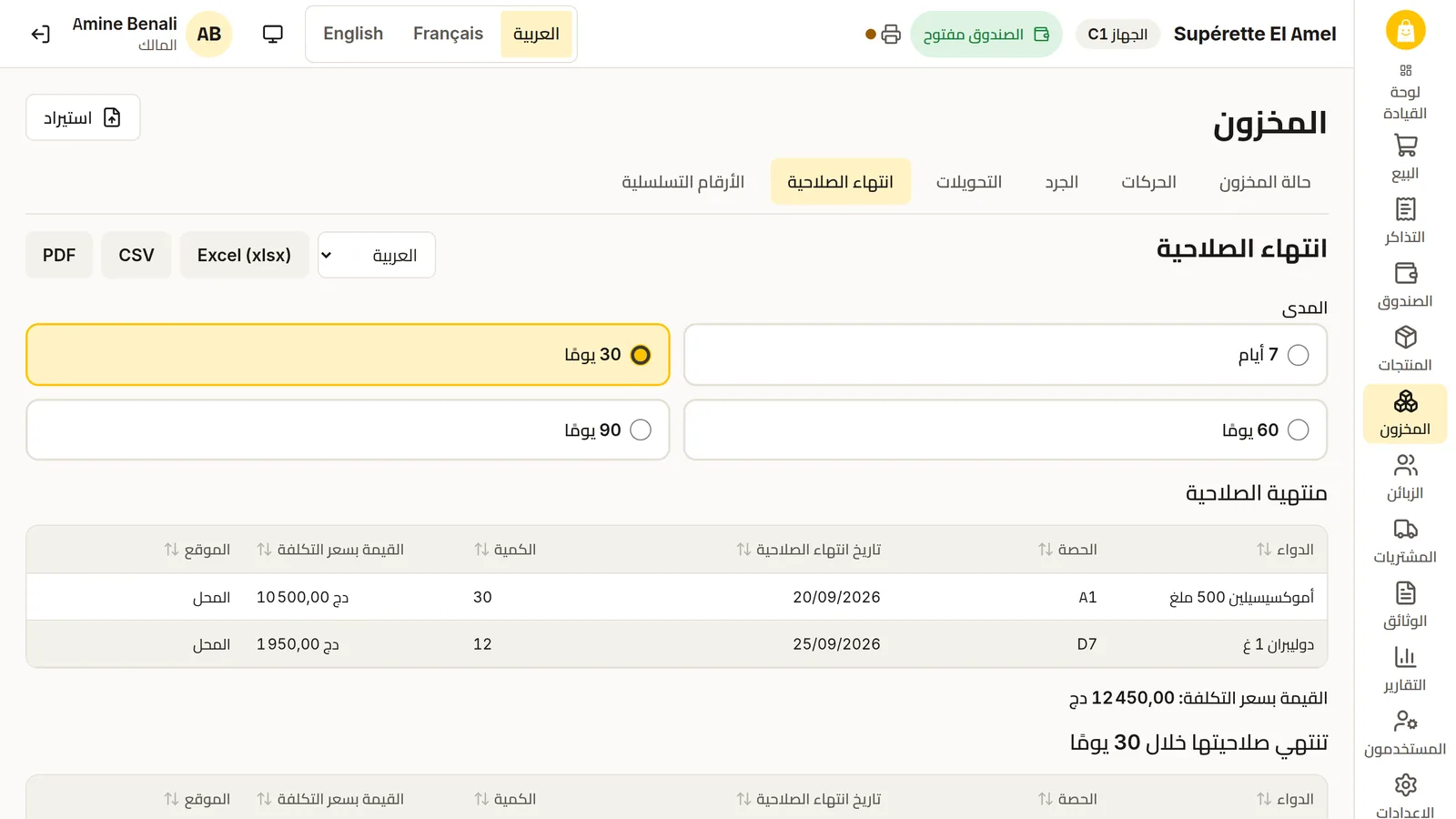Switch interface language to English
Screen dimensions: 1456x819
pos(353,34)
